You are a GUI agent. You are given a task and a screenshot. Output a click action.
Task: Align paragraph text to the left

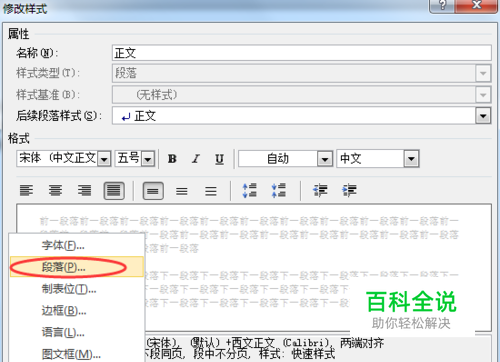(26, 191)
